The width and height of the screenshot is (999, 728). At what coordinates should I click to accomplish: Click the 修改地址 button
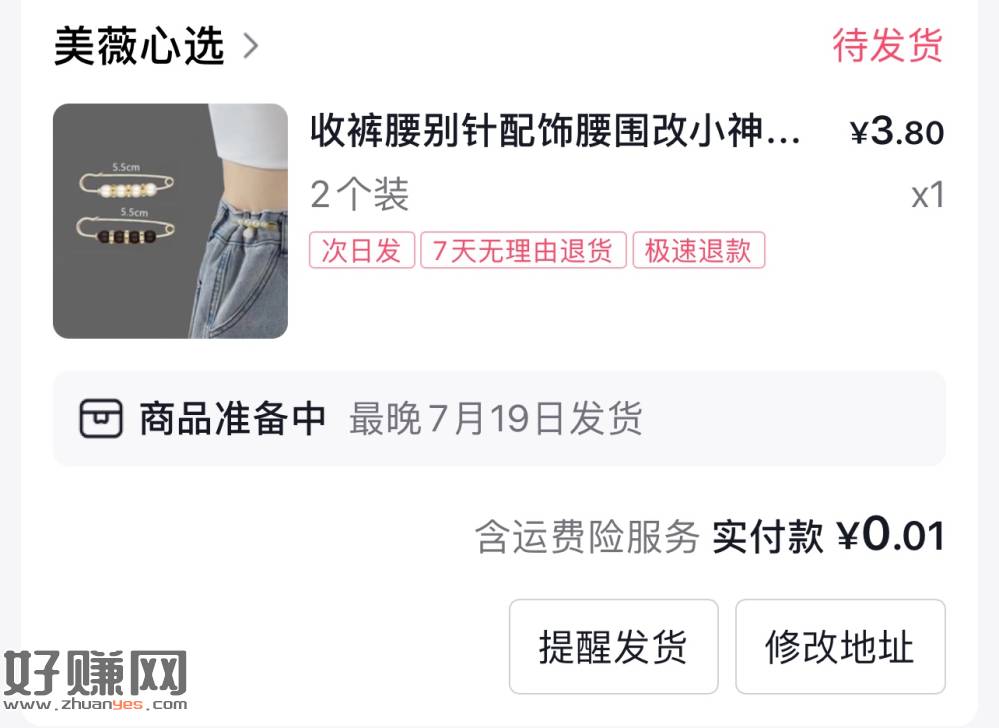click(840, 646)
